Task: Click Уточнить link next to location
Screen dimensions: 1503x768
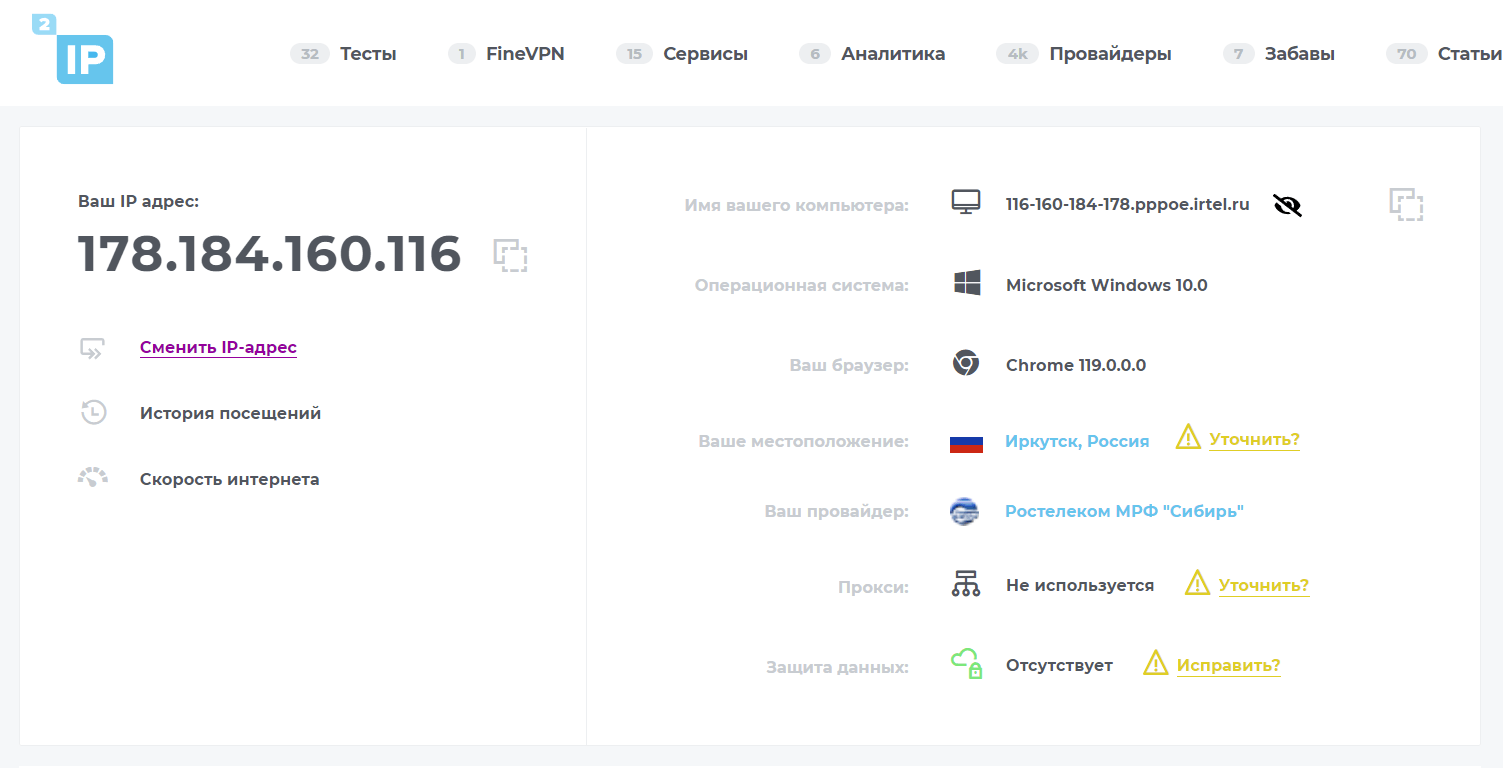Action: coord(1254,440)
